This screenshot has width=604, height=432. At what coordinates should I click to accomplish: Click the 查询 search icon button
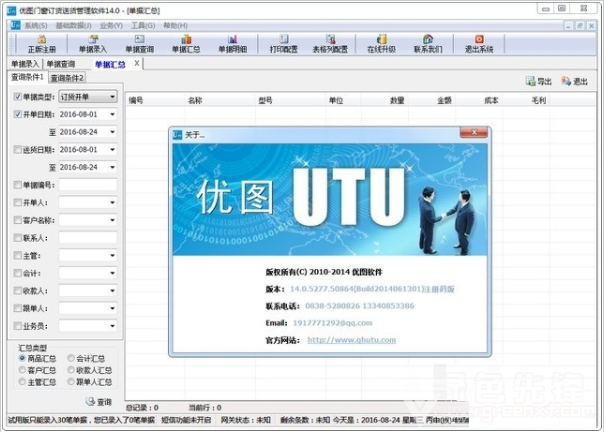tap(99, 402)
